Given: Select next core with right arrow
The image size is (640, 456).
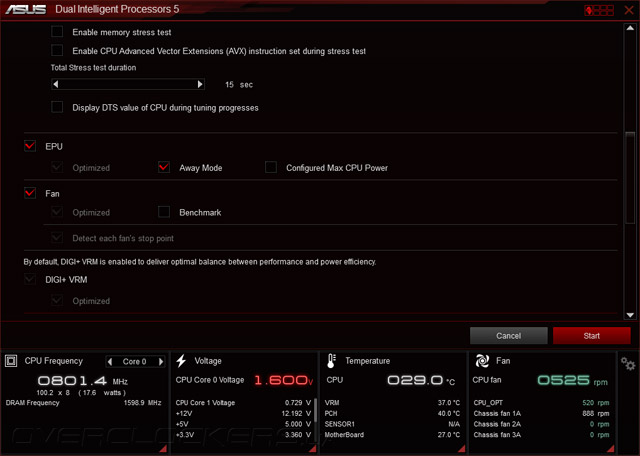Looking at the screenshot, I should point(161,361).
